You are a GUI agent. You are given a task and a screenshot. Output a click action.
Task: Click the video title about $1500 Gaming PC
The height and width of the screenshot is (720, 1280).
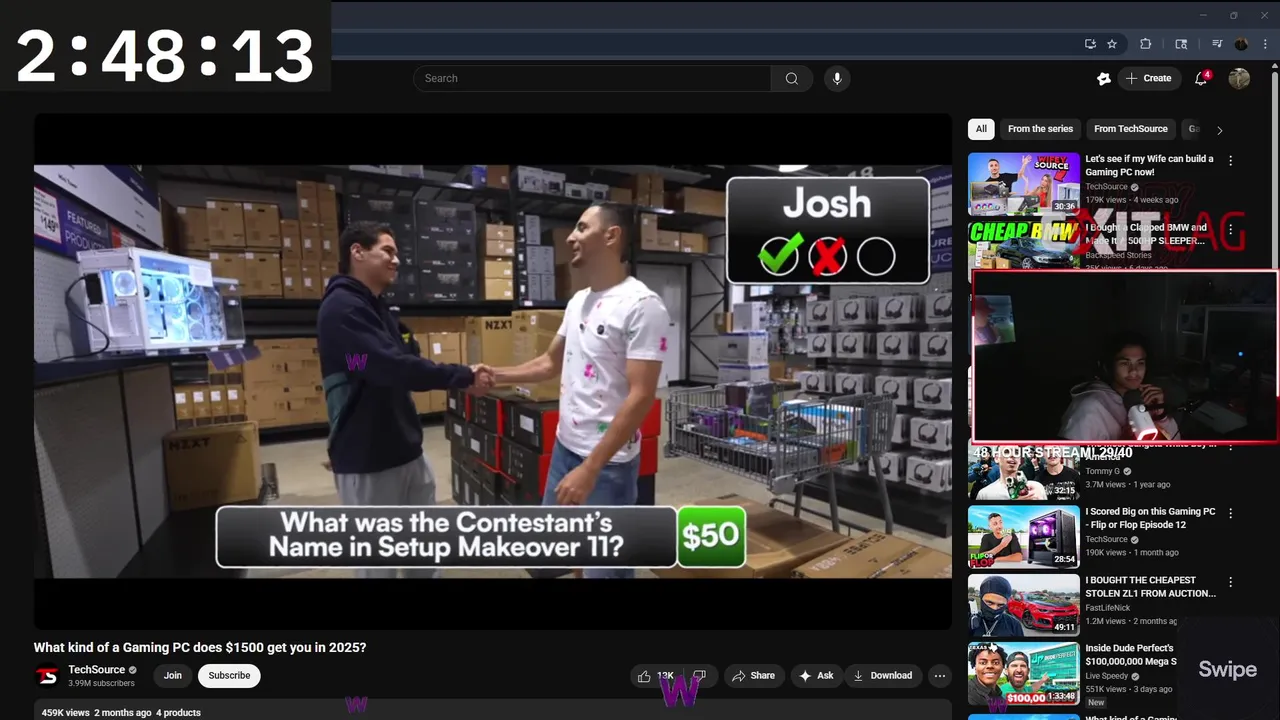[200, 648]
